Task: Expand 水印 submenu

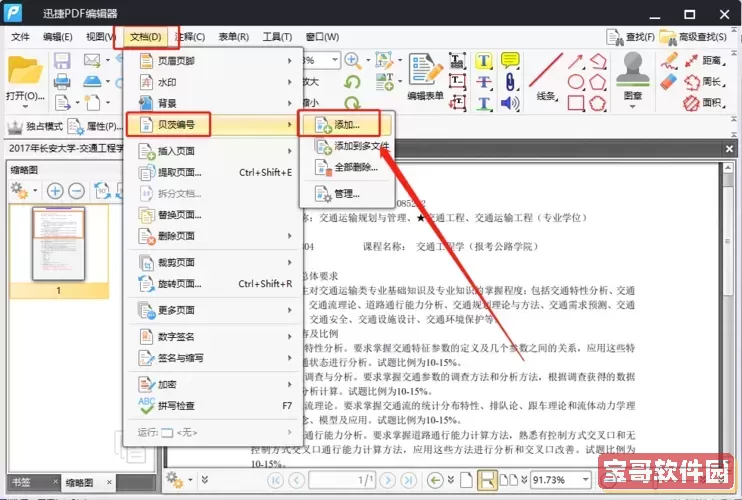Action: click(x=214, y=82)
